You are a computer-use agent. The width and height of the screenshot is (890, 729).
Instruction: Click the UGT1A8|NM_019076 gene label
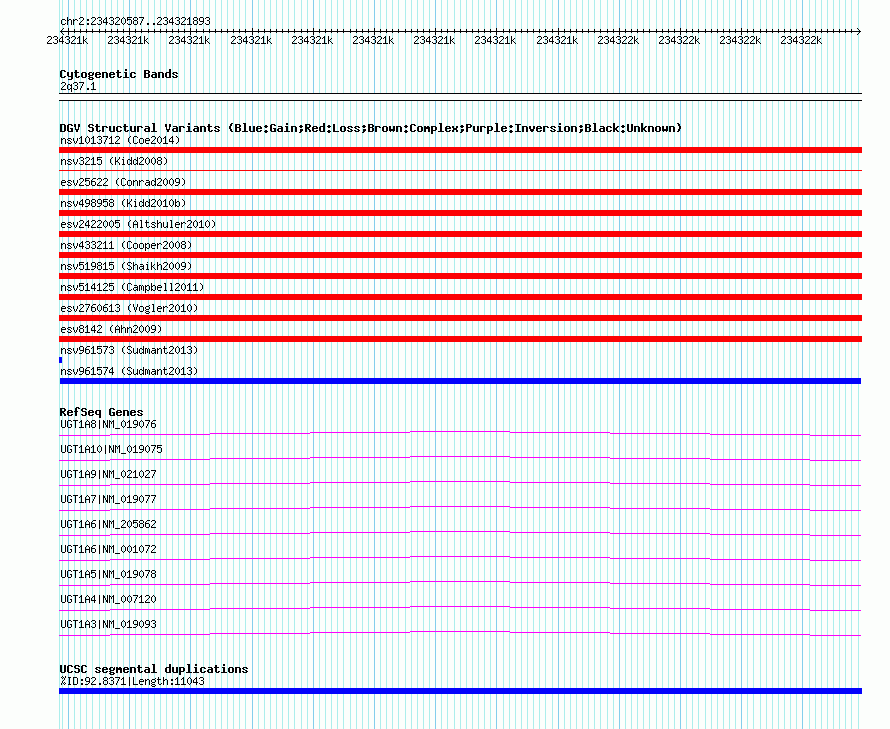(108, 425)
